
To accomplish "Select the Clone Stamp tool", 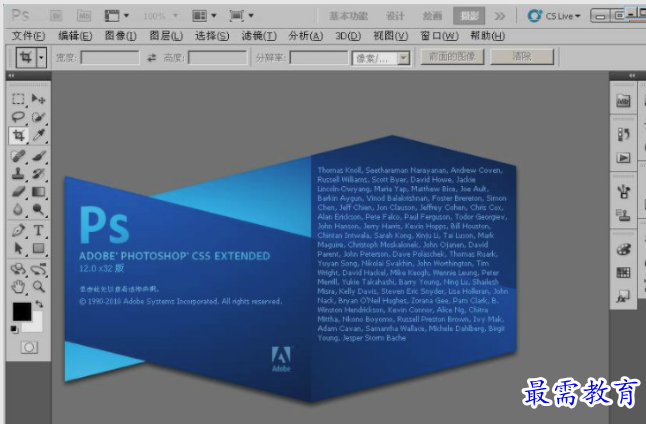I will tap(18, 174).
